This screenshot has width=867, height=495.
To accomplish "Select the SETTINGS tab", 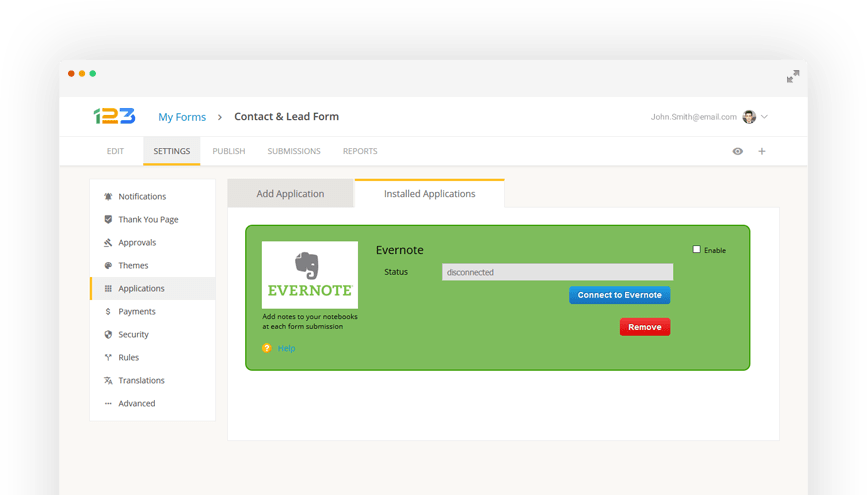I will pos(171,151).
